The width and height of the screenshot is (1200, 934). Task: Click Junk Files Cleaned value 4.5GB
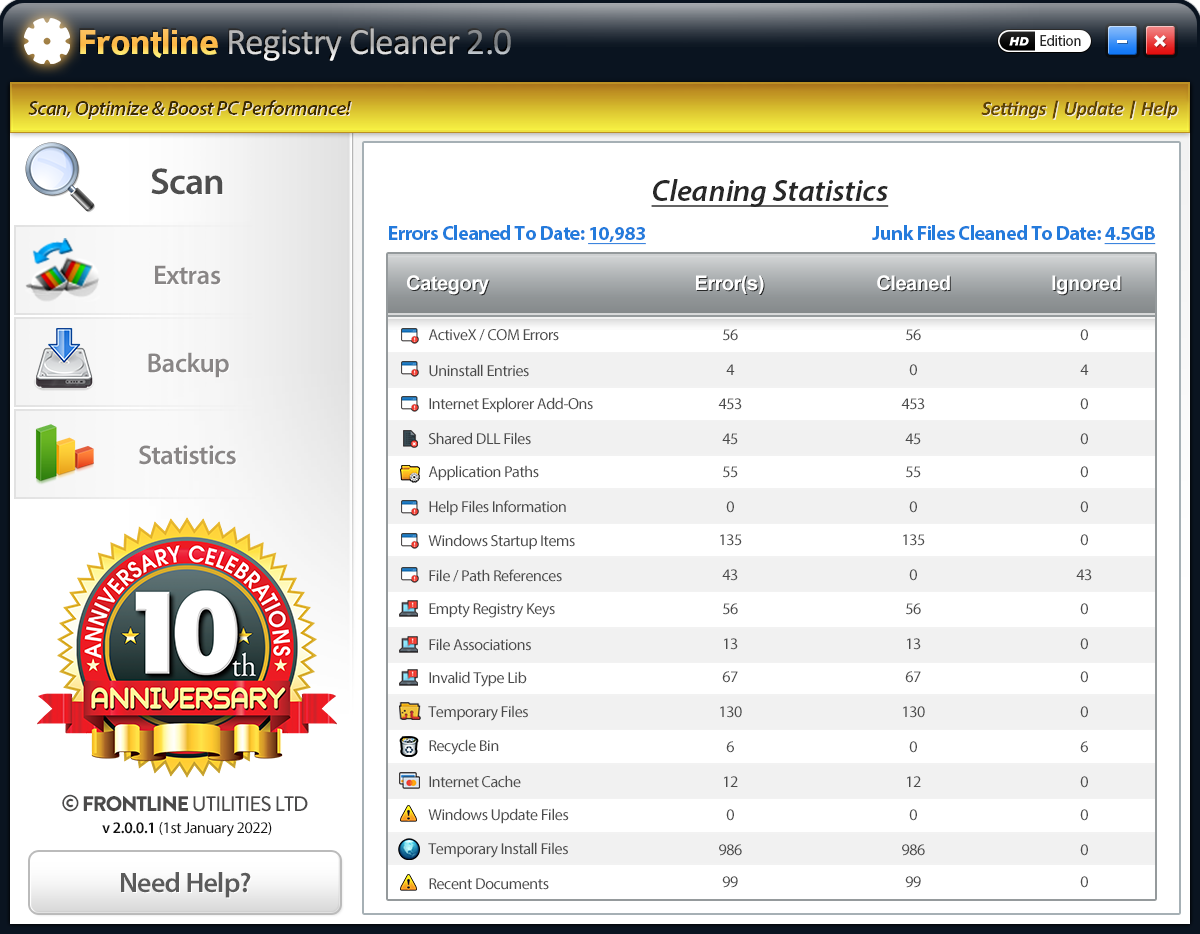(1130, 234)
